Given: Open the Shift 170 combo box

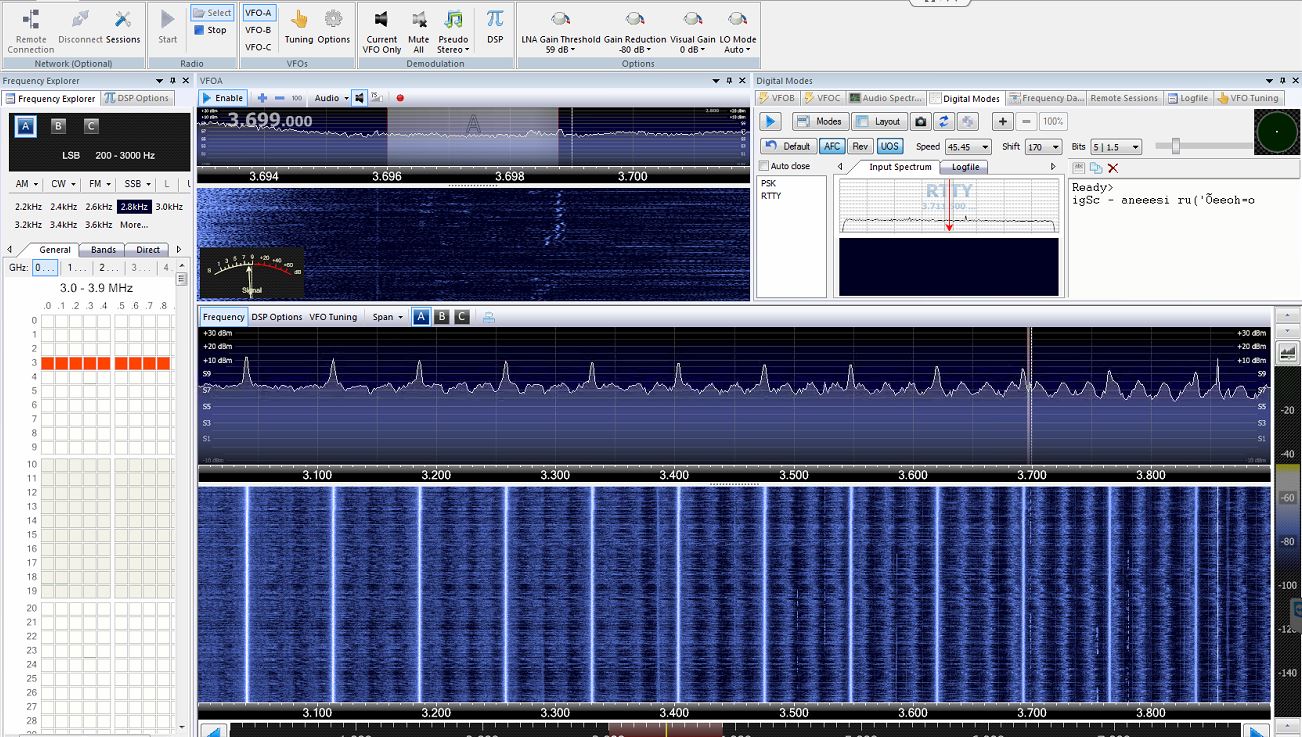Looking at the screenshot, I should (x=1043, y=147).
